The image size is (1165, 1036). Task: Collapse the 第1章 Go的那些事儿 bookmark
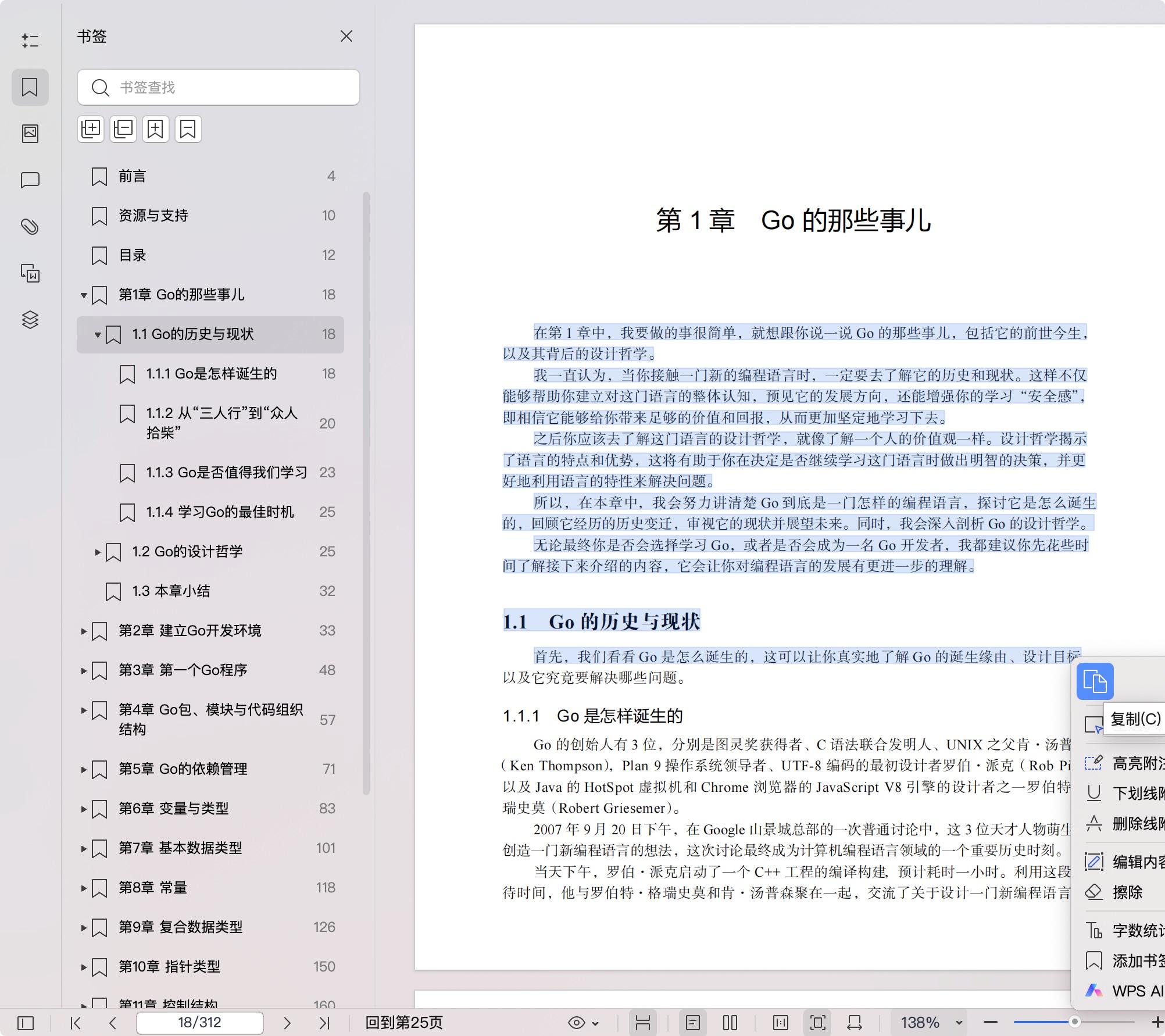click(x=84, y=295)
